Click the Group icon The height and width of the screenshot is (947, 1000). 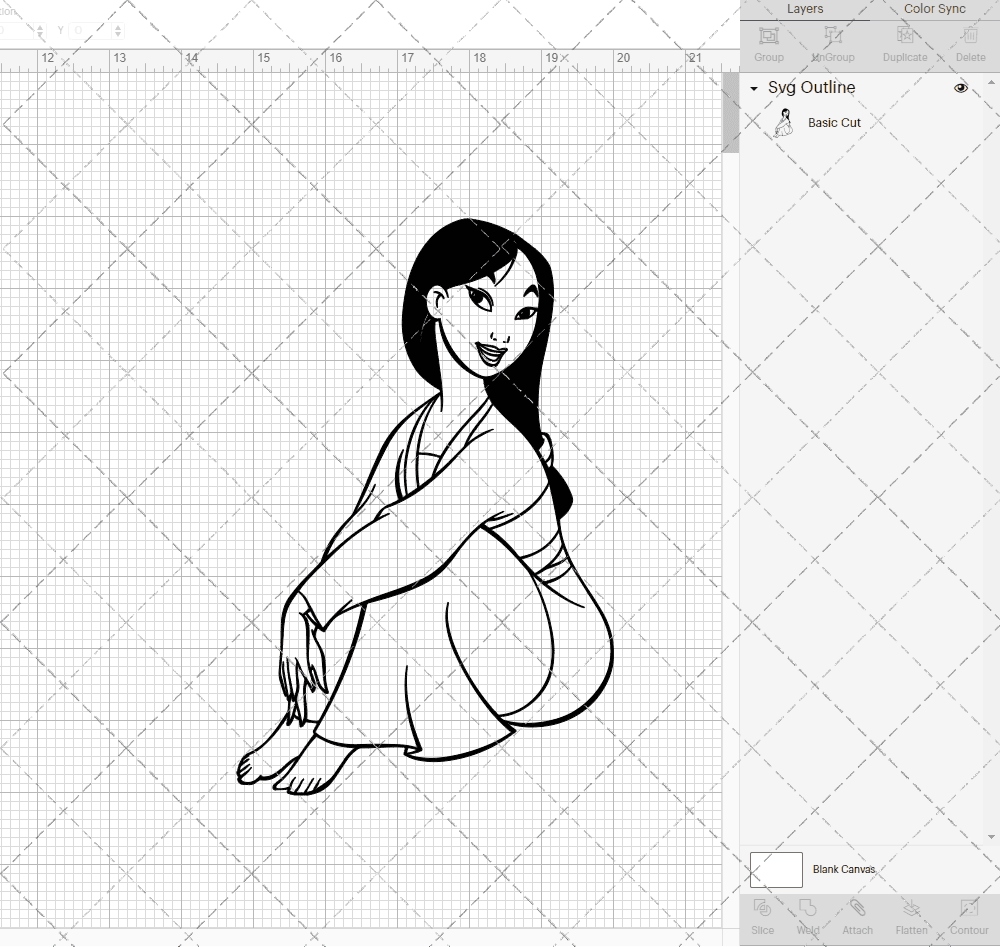point(768,45)
